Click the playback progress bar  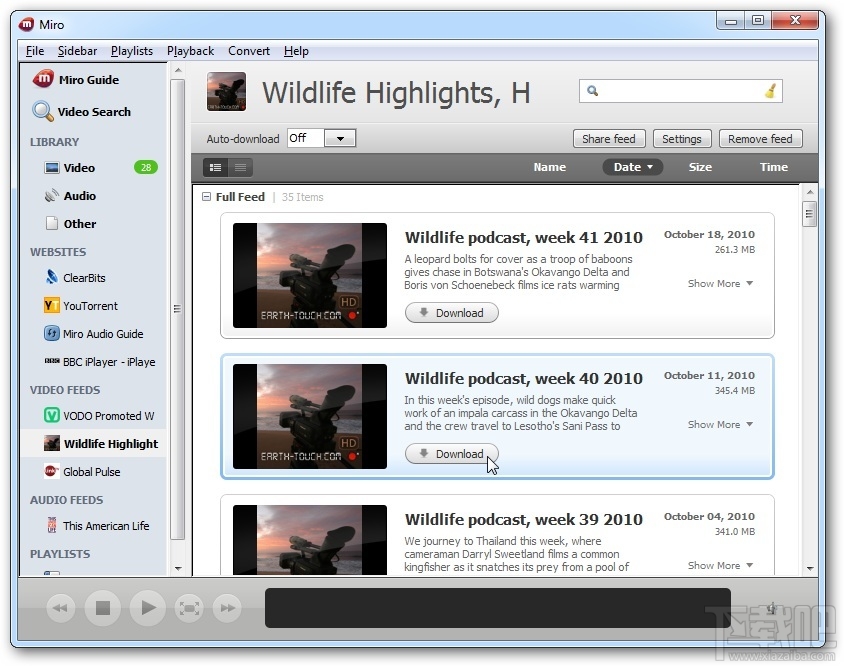point(497,608)
